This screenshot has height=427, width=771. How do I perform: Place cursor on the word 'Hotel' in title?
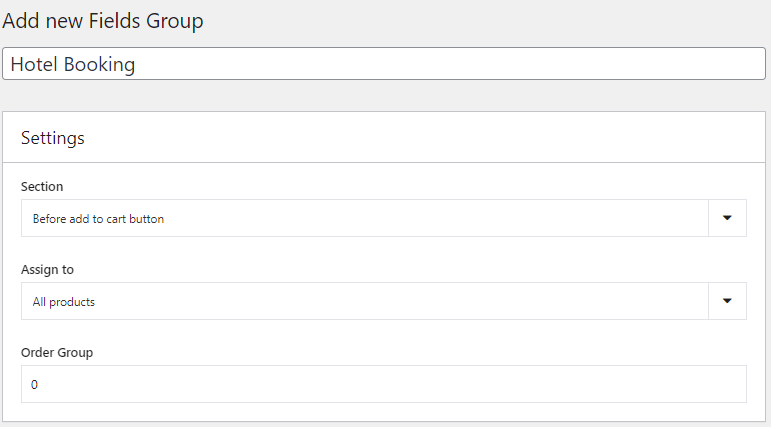tap(34, 64)
